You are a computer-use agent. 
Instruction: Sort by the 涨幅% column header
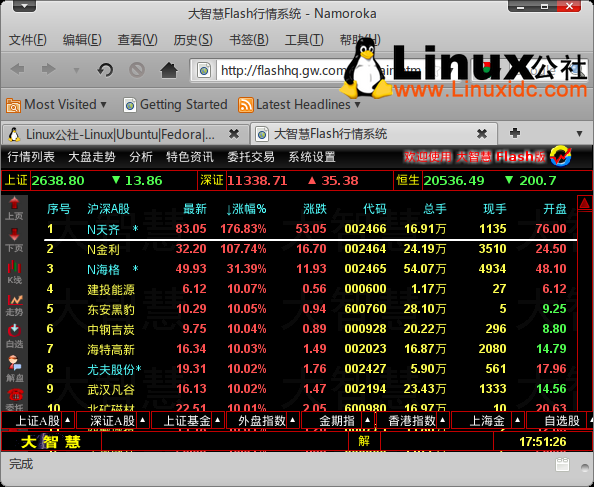(x=246, y=209)
